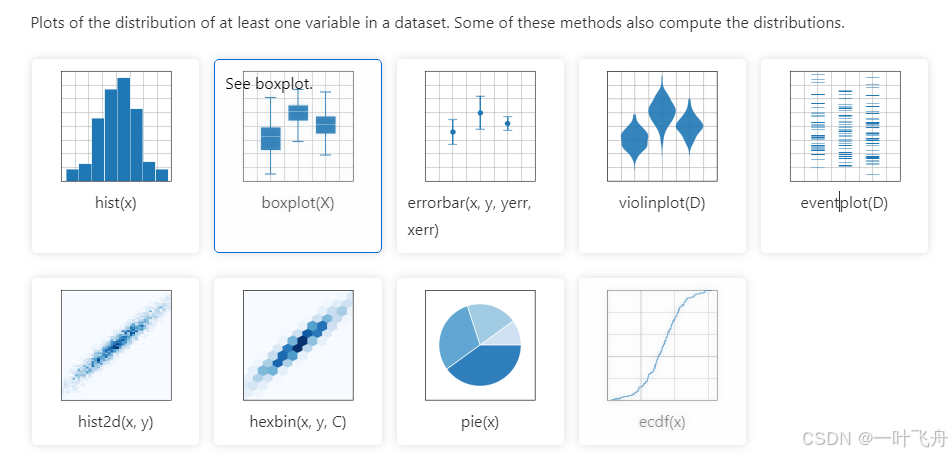The image size is (952, 456).
Task: Follow the eventplot(D) caption link
Action: tap(845, 203)
